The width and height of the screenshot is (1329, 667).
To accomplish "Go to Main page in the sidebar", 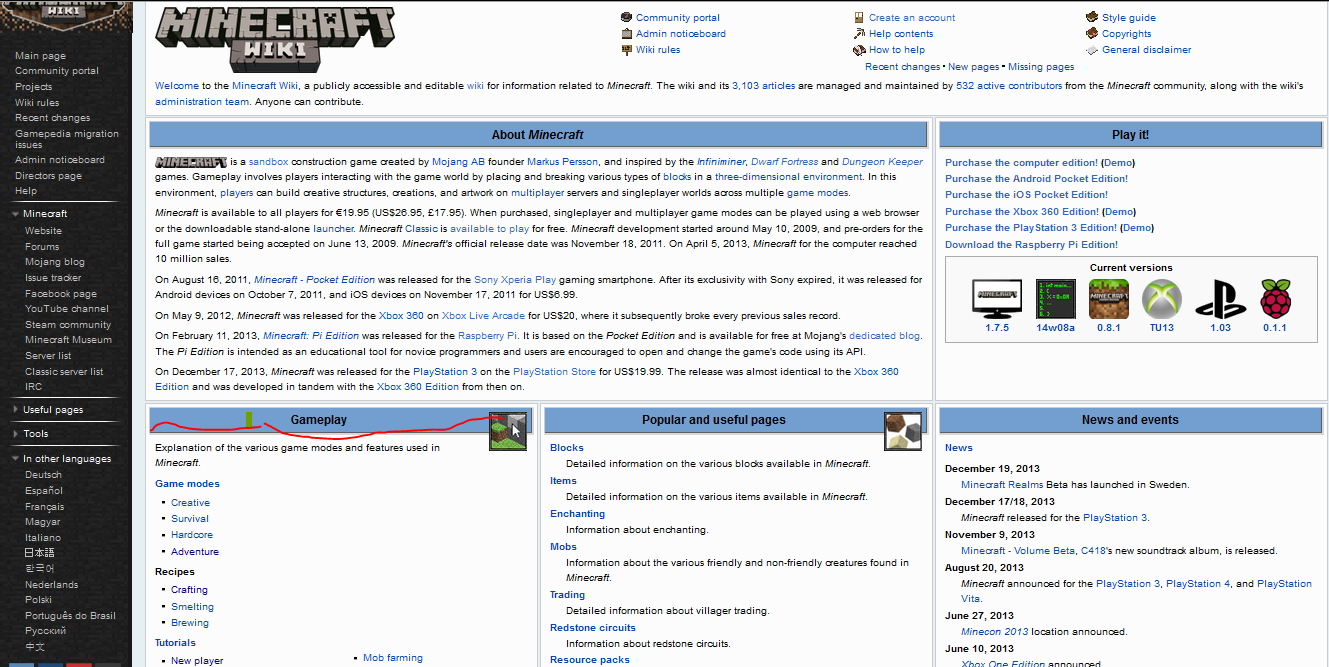I will pyautogui.click(x=40, y=56).
